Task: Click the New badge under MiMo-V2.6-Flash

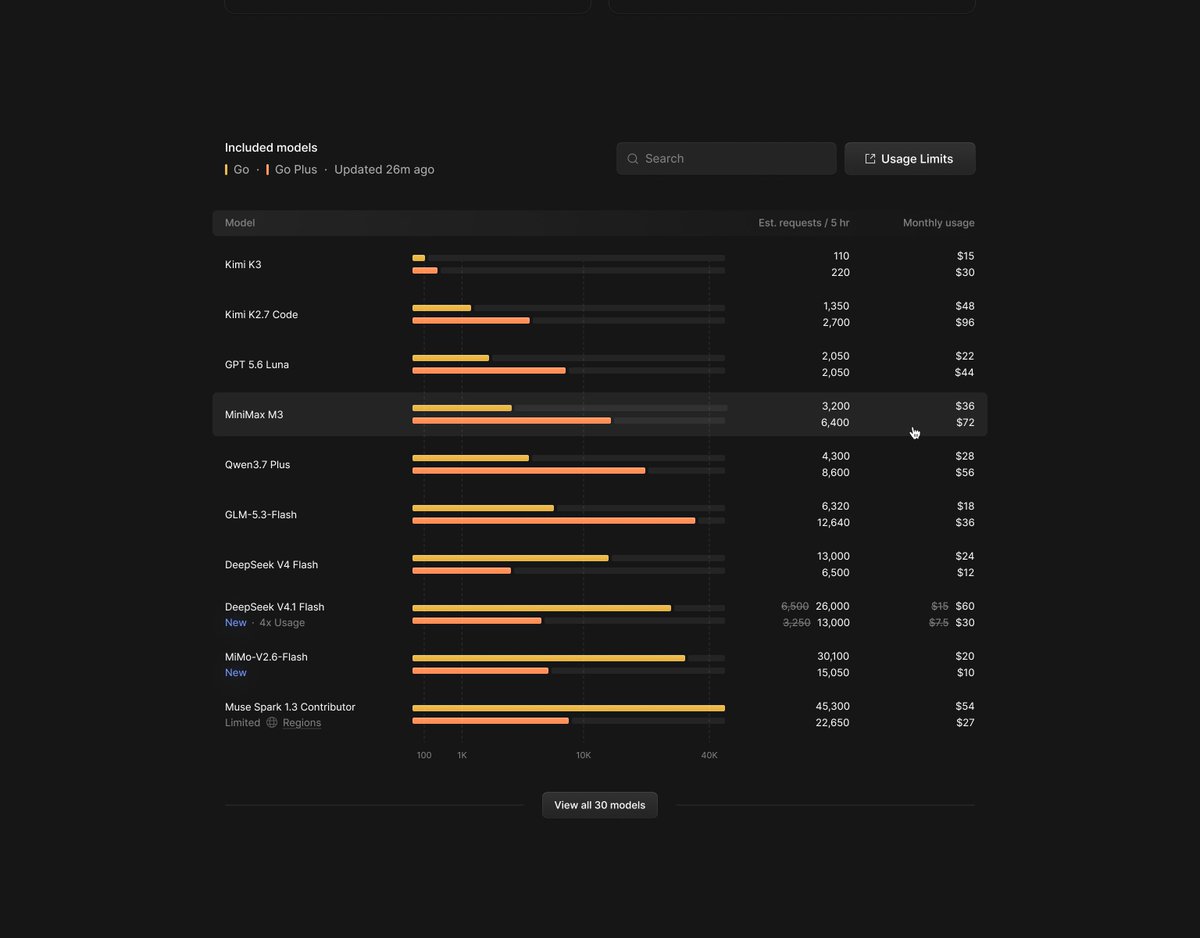Action: tap(236, 673)
